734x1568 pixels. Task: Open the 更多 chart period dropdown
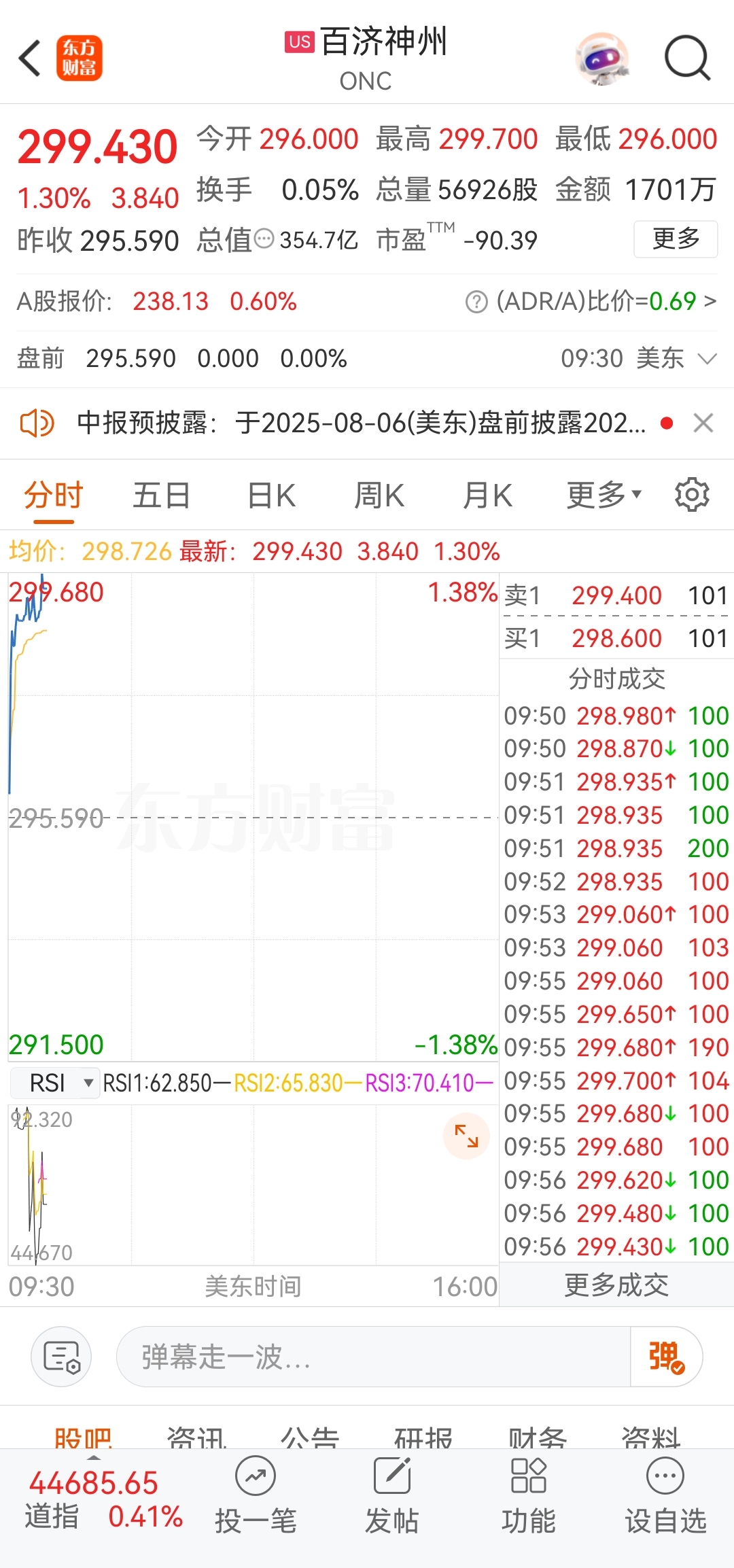click(x=604, y=495)
